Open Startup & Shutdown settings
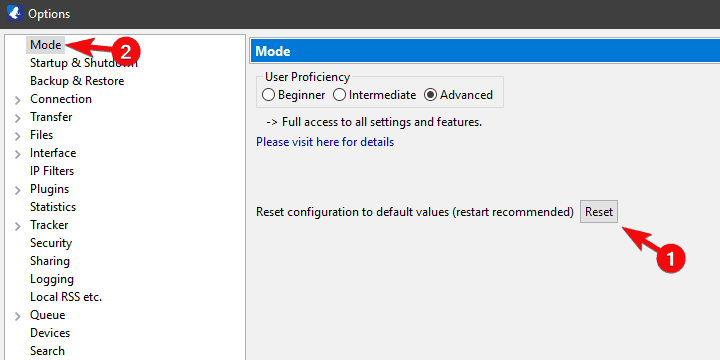 pos(84,63)
